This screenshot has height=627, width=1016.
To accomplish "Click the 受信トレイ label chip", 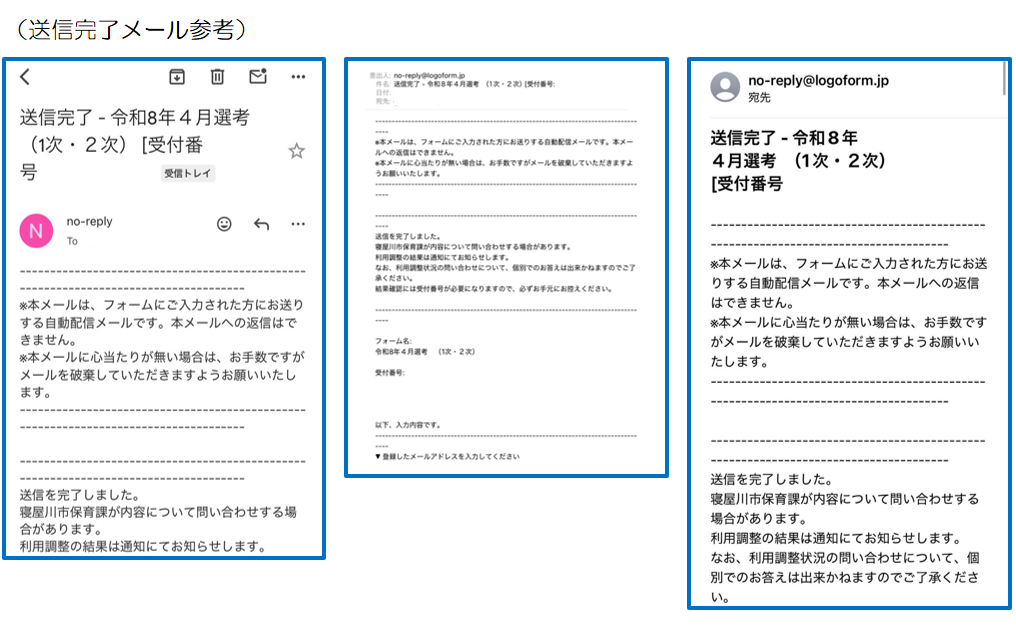I will tap(188, 173).
